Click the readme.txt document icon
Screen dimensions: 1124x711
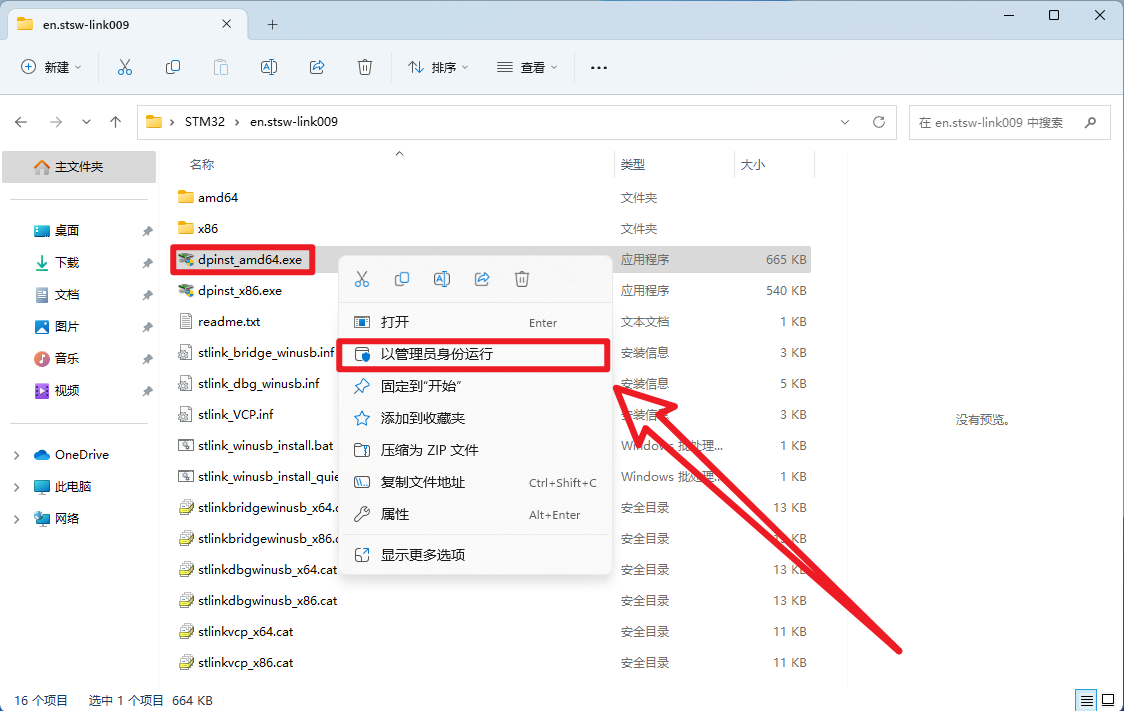pyautogui.click(x=186, y=321)
